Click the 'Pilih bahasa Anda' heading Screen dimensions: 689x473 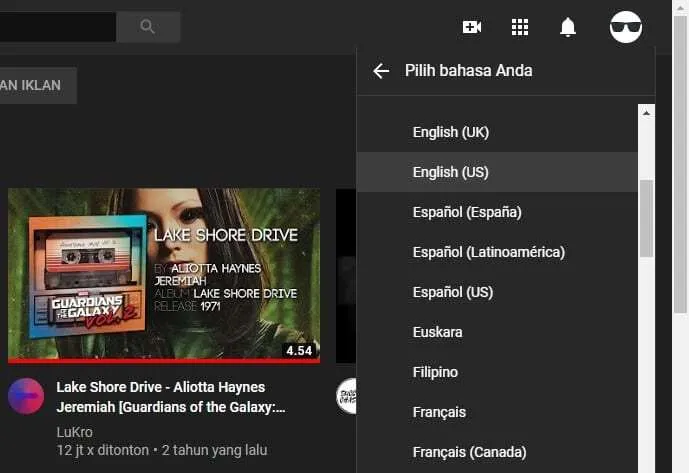pyautogui.click(x=468, y=71)
